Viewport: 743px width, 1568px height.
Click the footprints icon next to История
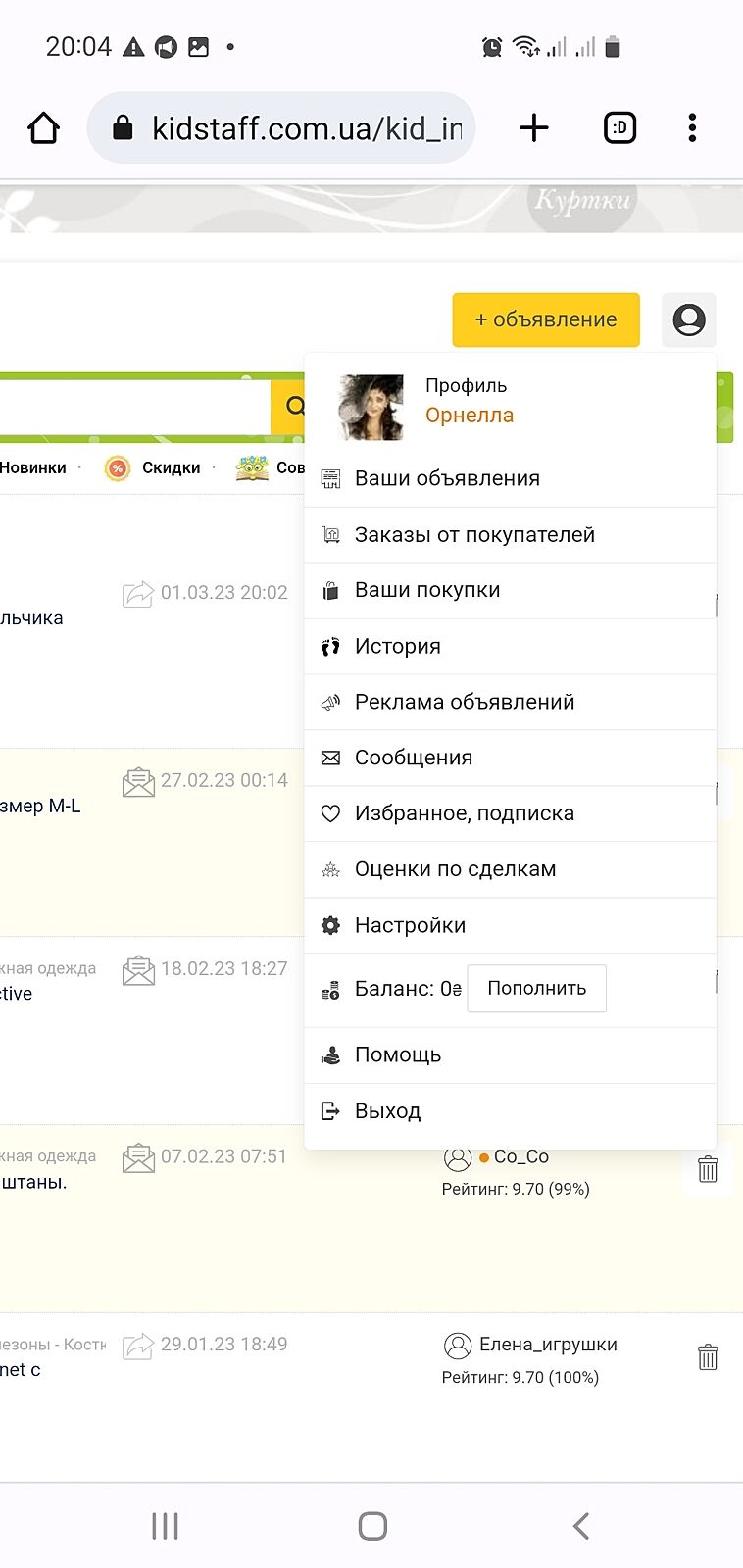[x=331, y=647]
